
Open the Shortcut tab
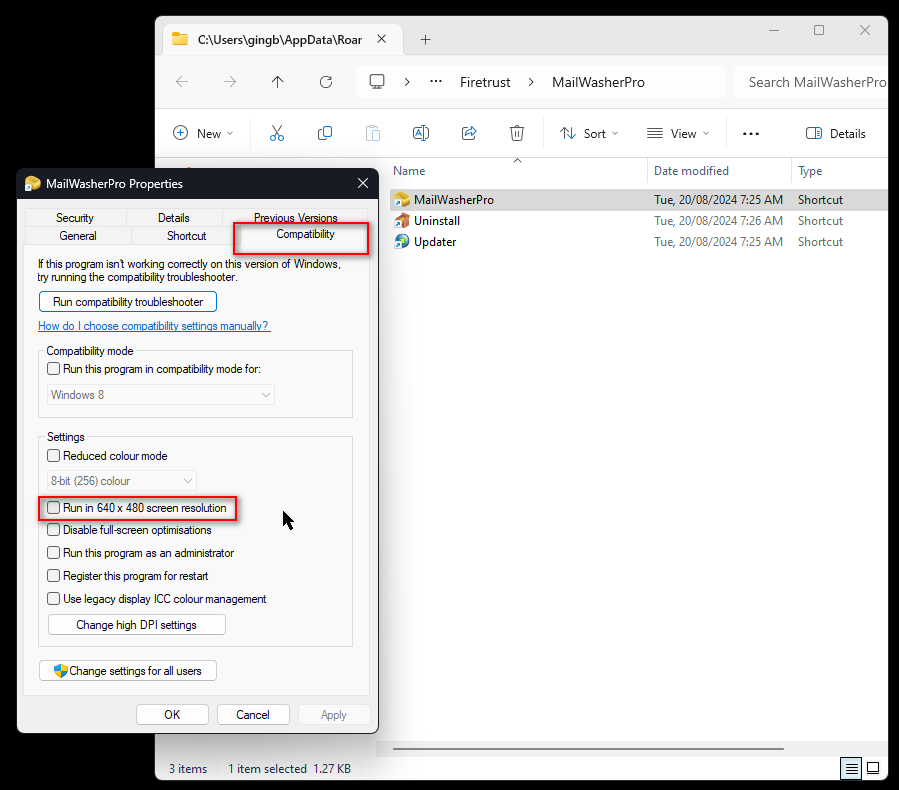[186, 236]
